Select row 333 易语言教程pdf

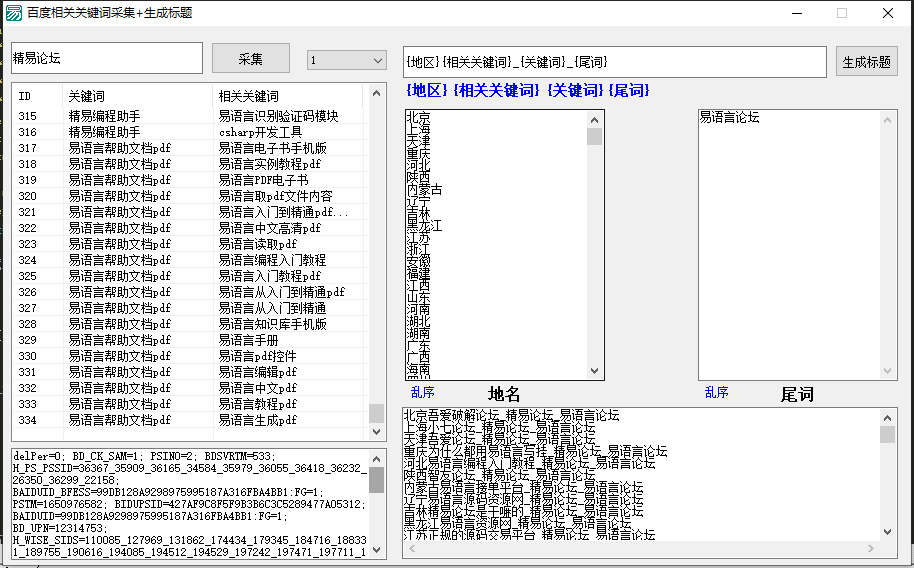click(190, 404)
